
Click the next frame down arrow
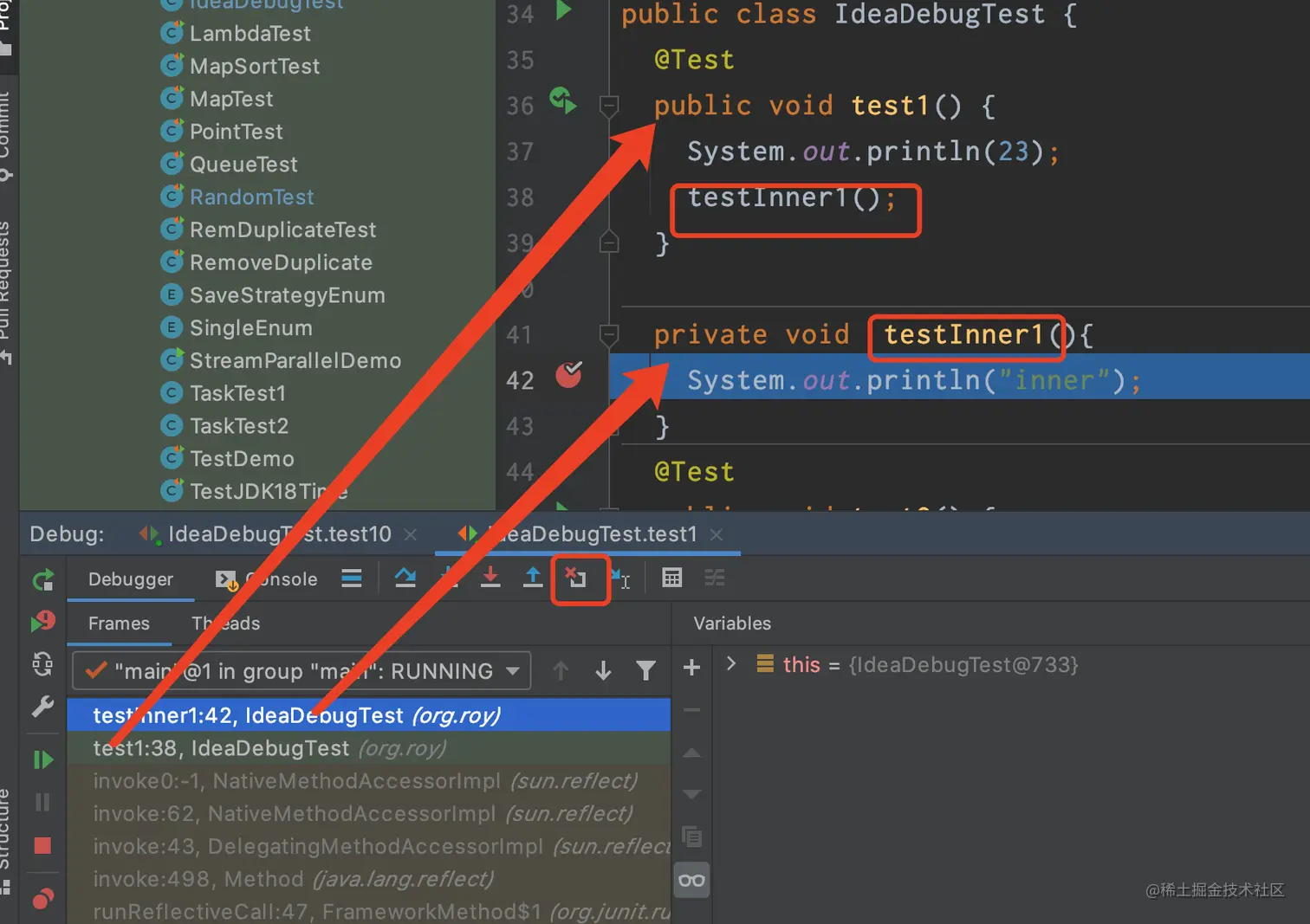click(x=604, y=671)
